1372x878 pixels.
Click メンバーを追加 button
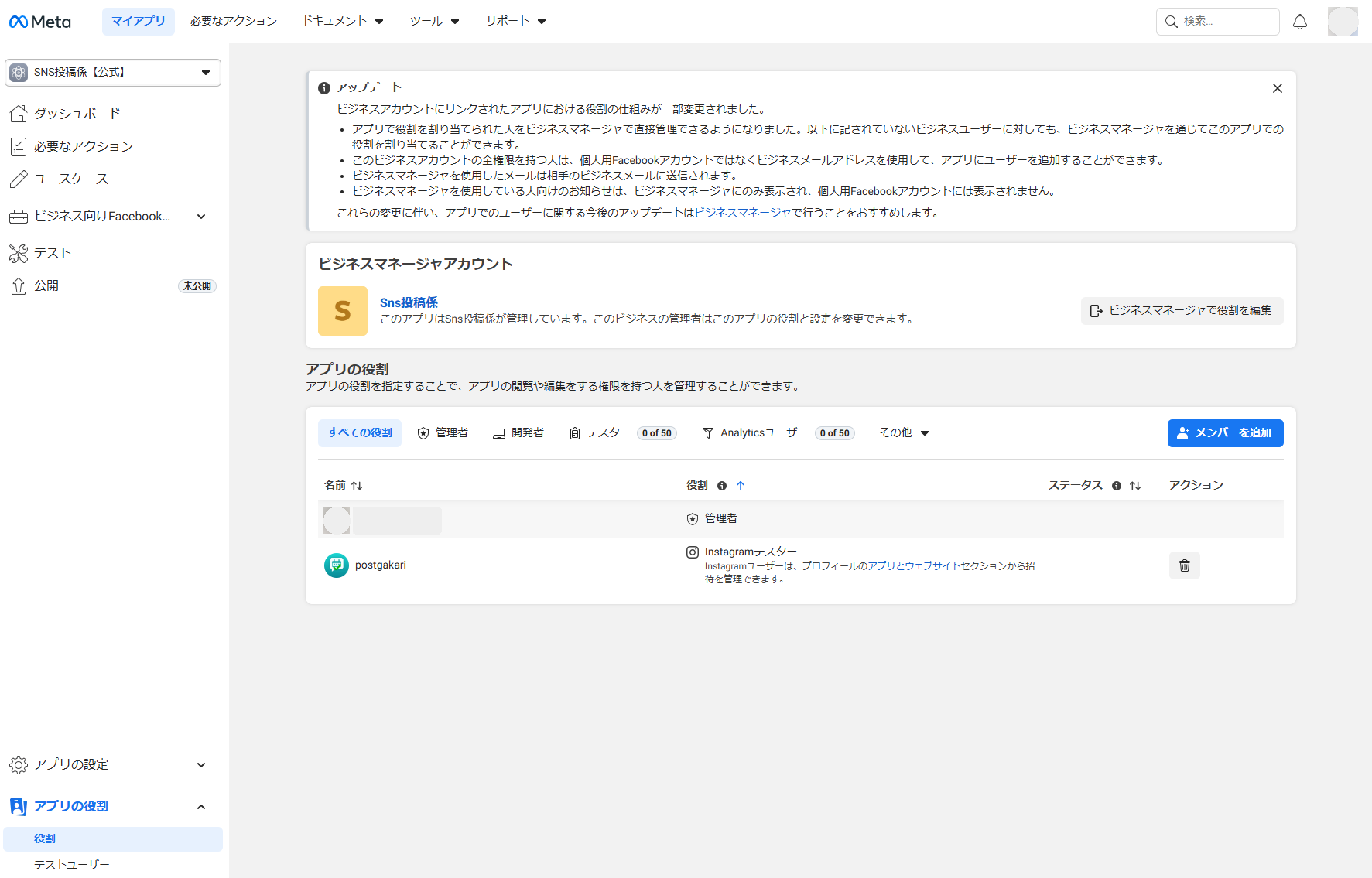1225,433
